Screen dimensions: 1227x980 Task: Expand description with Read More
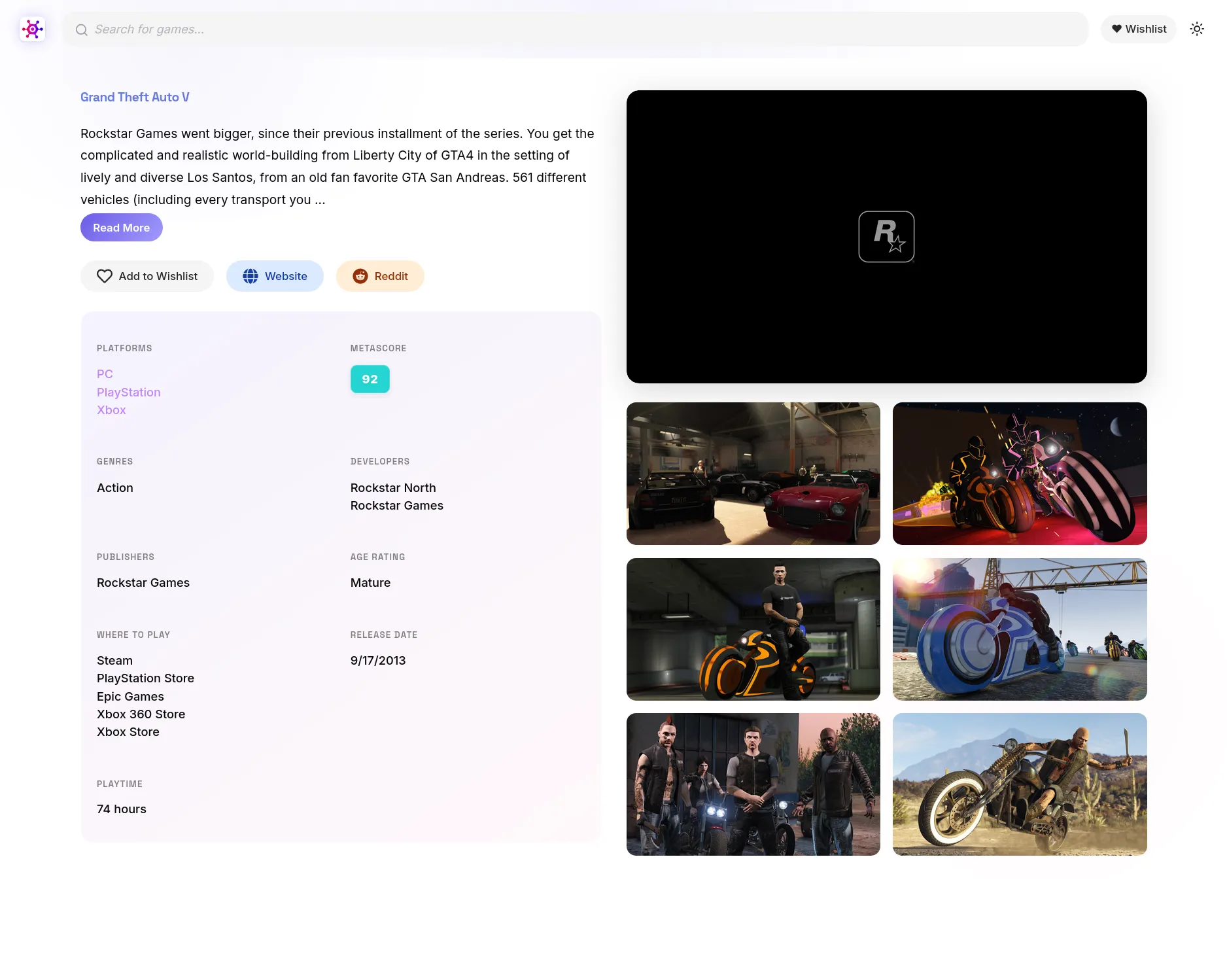click(x=121, y=228)
